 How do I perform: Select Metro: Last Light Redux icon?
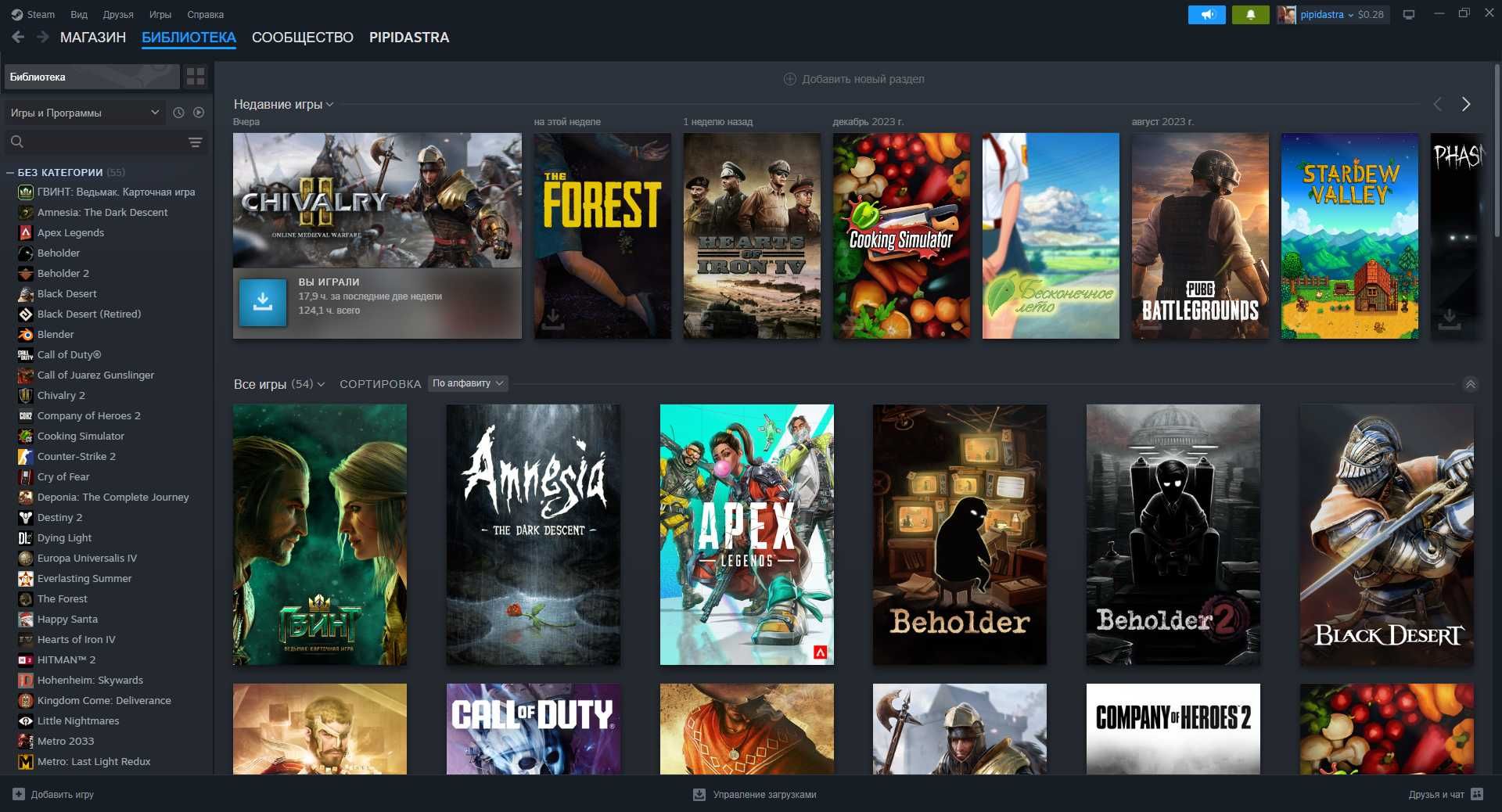click(25, 761)
